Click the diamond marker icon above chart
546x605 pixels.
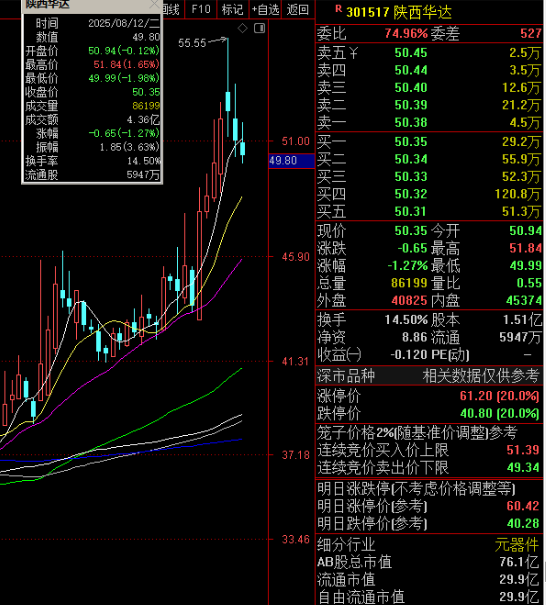click(x=242, y=28)
